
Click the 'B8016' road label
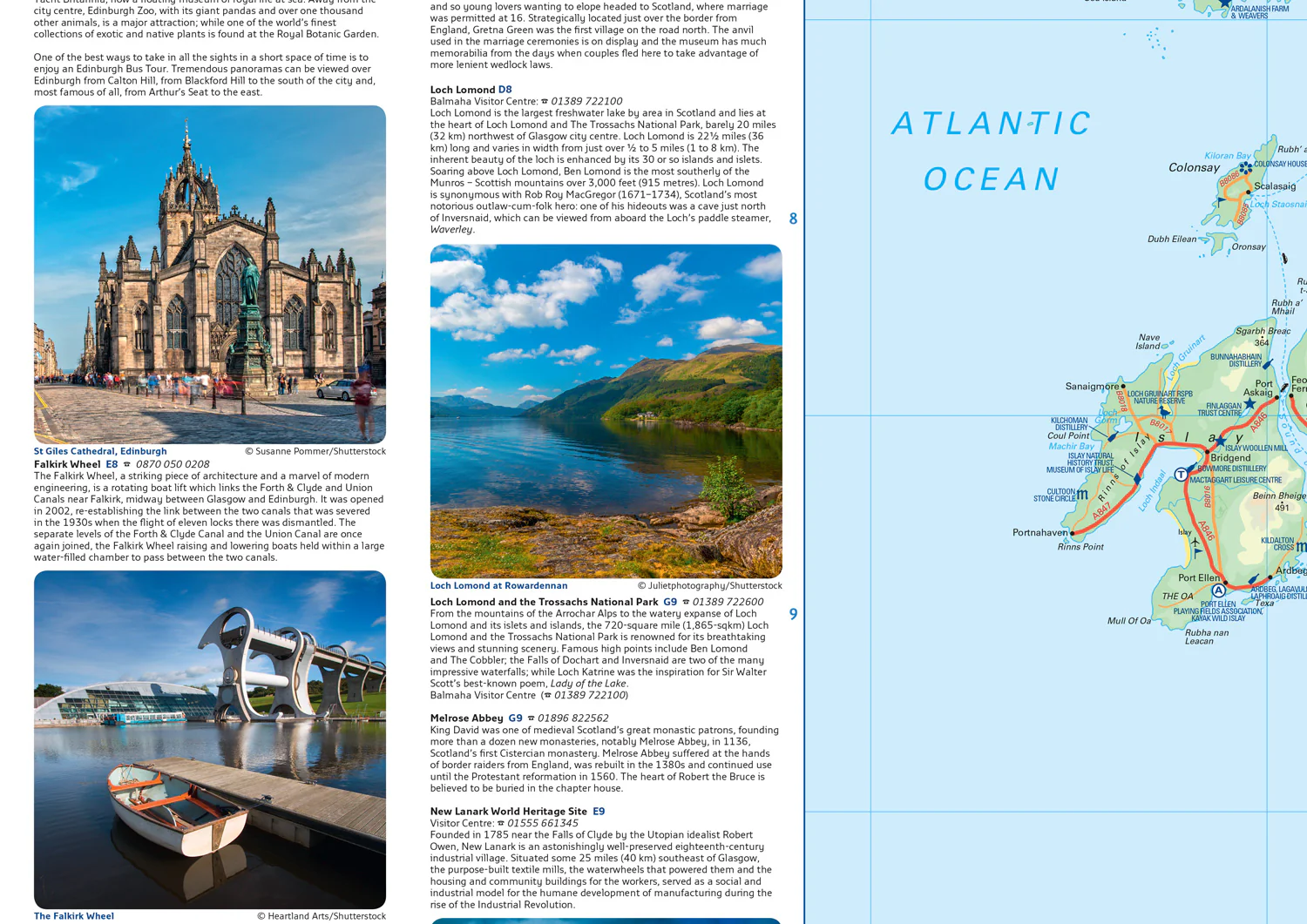pyautogui.click(x=1207, y=496)
